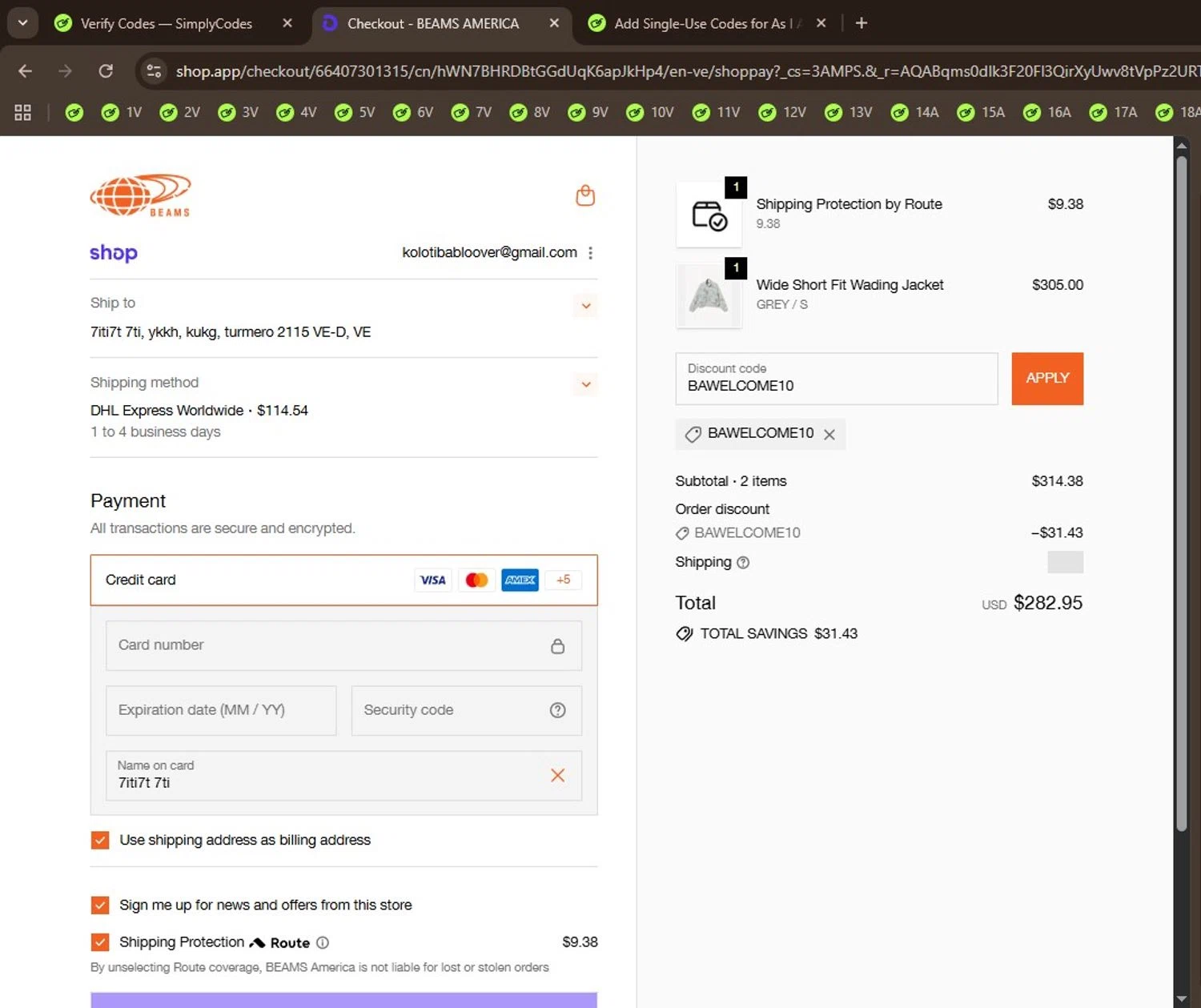Open the 13V bookmark
1201x1008 pixels.
[849, 112]
